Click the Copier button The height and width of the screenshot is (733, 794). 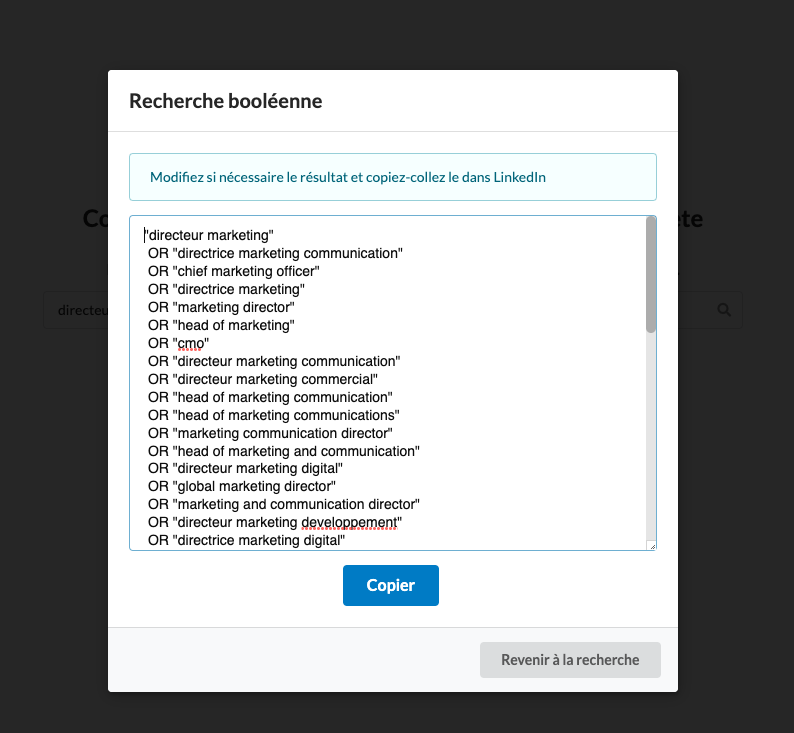[x=390, y=585]
